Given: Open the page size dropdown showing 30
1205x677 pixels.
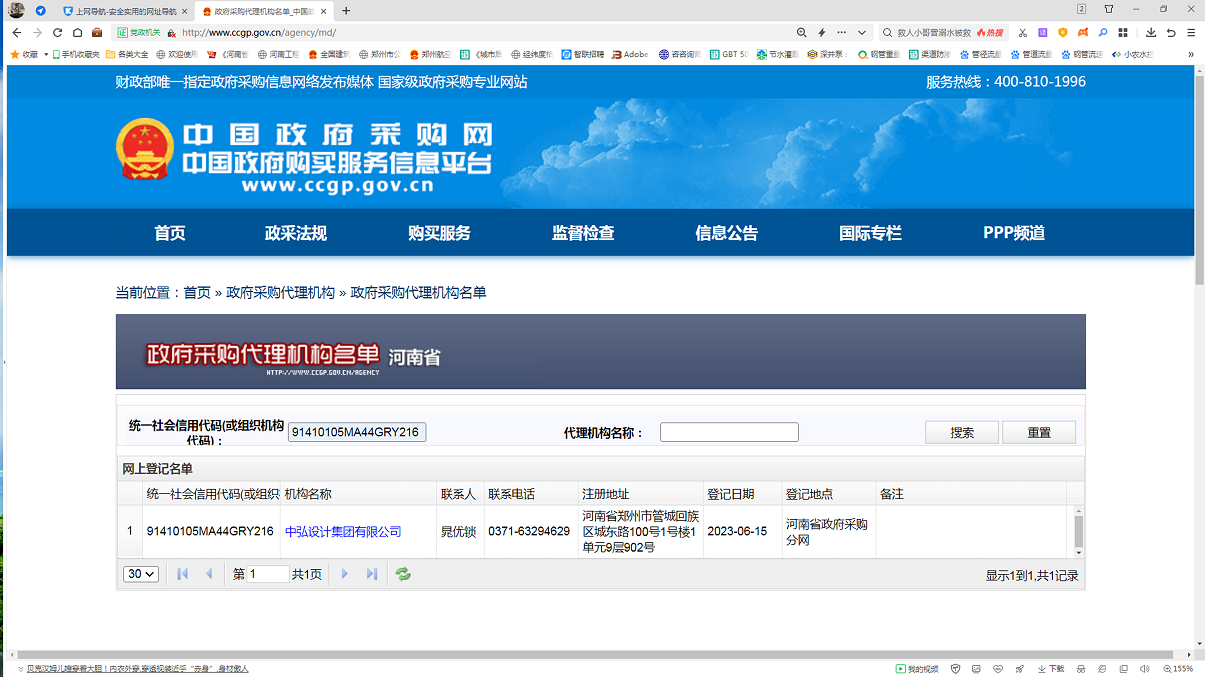Looking at the screenshot, I should coord(140,573).
